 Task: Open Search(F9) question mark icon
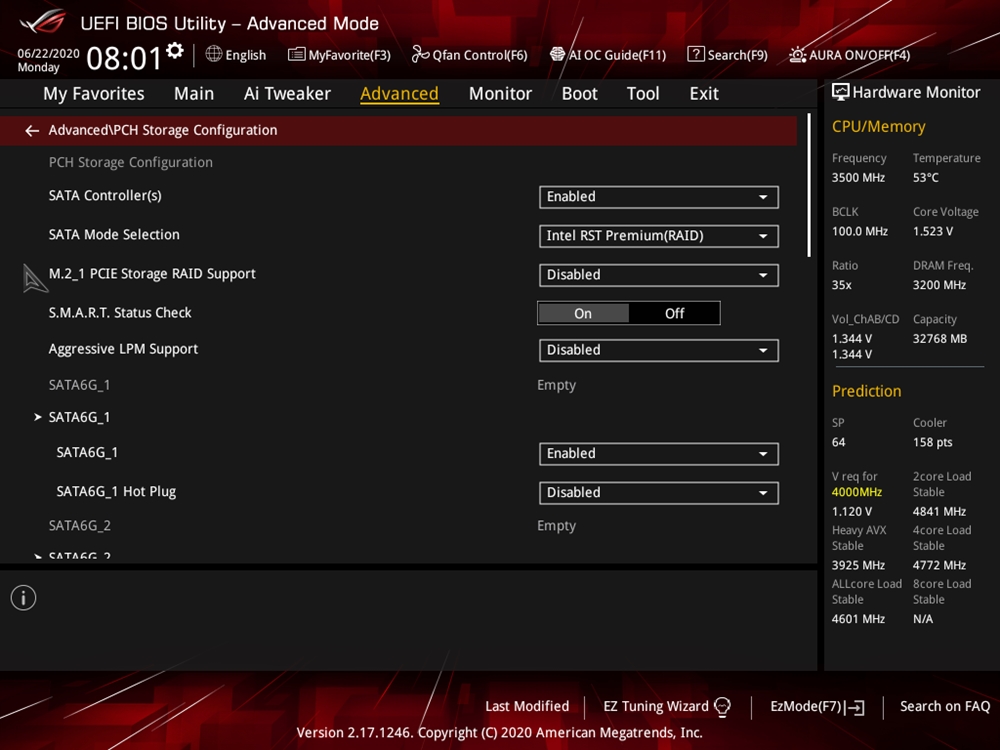click(696, 54)
